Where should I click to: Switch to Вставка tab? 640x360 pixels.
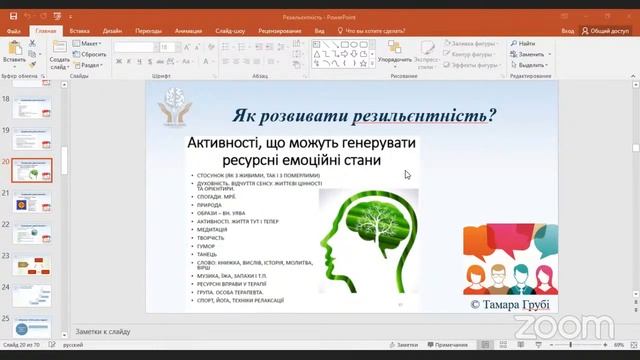[79, 31]
